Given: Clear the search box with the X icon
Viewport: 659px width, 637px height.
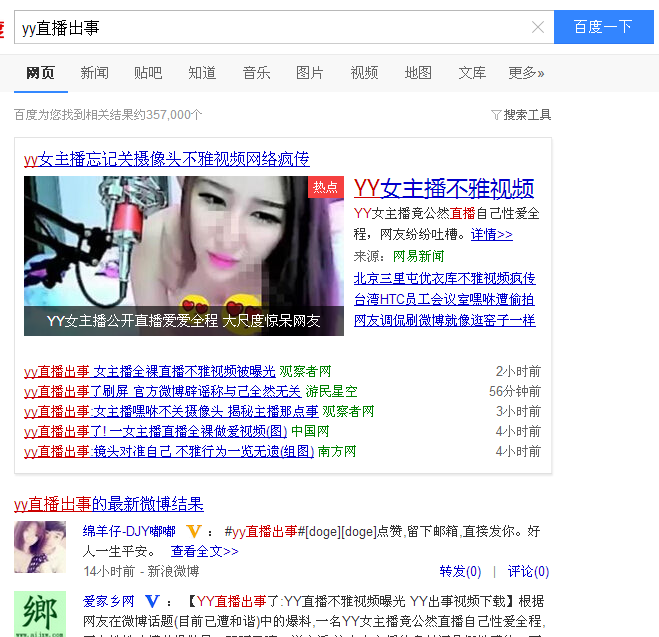Looking at the screenshot, I should pyautogui.click(x=538, y=27).
